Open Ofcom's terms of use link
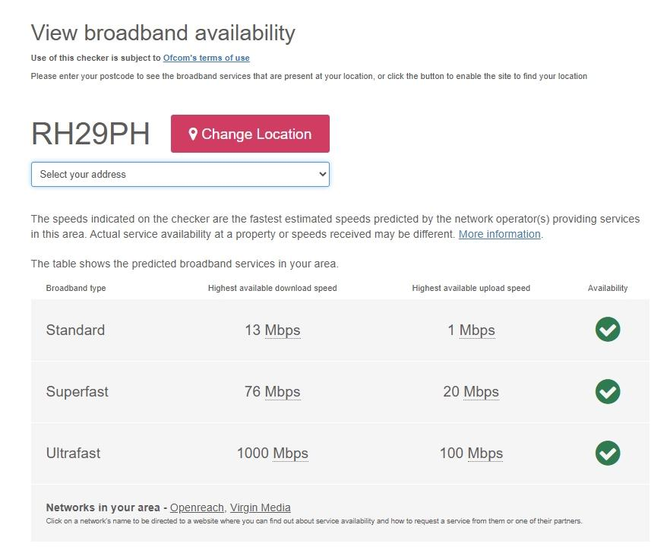The width and height of the screenshot is (667, 550). (206, 58)
